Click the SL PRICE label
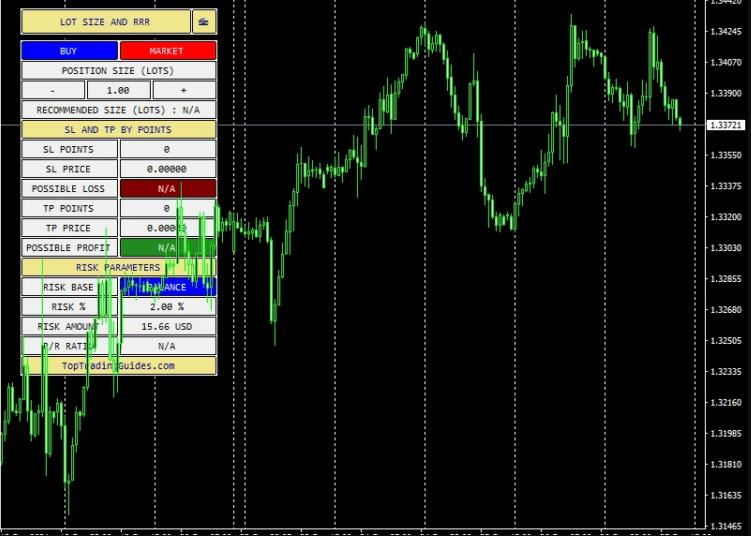Image resolution: width=751 pixels, height=536 pixels. [69, 169]
